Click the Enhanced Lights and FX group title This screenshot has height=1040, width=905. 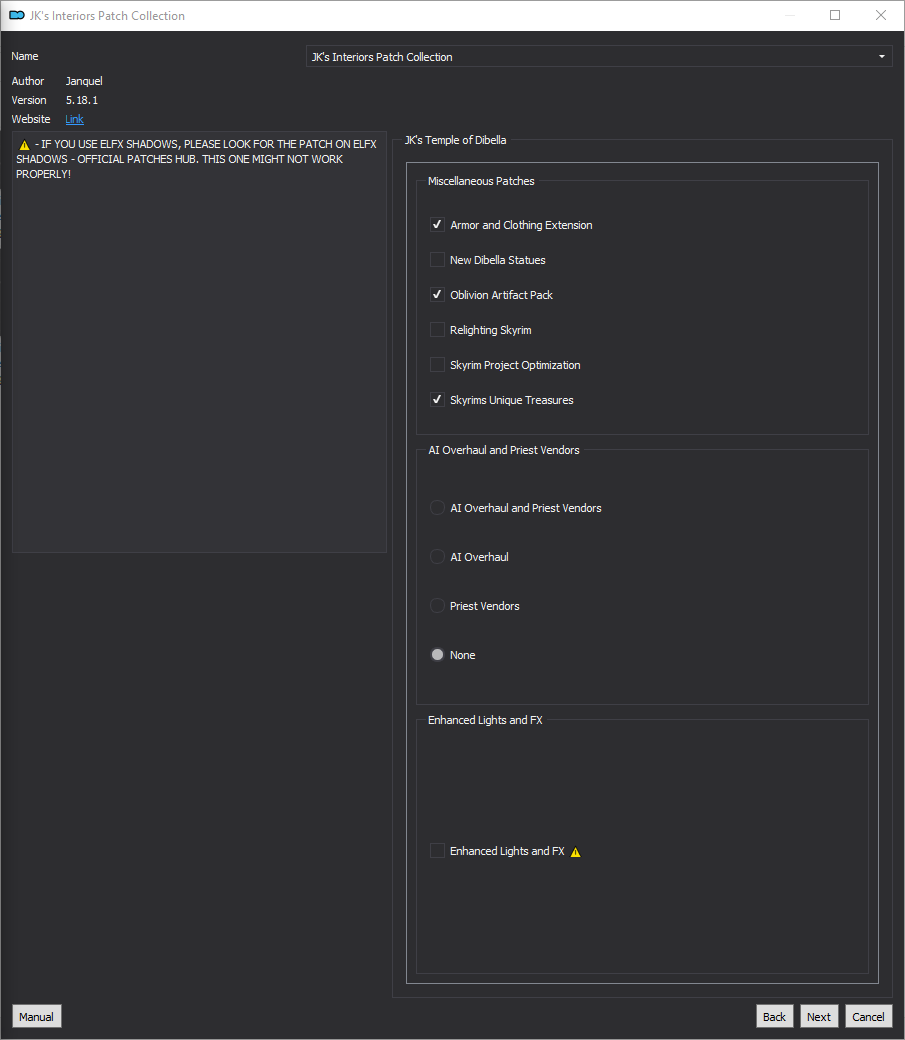pos(485,720)
